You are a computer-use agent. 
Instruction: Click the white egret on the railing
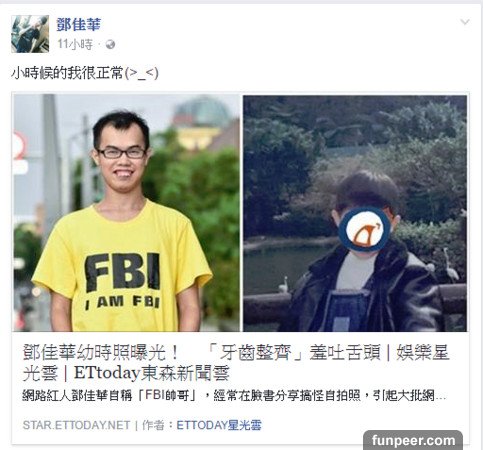pos(284,284)
